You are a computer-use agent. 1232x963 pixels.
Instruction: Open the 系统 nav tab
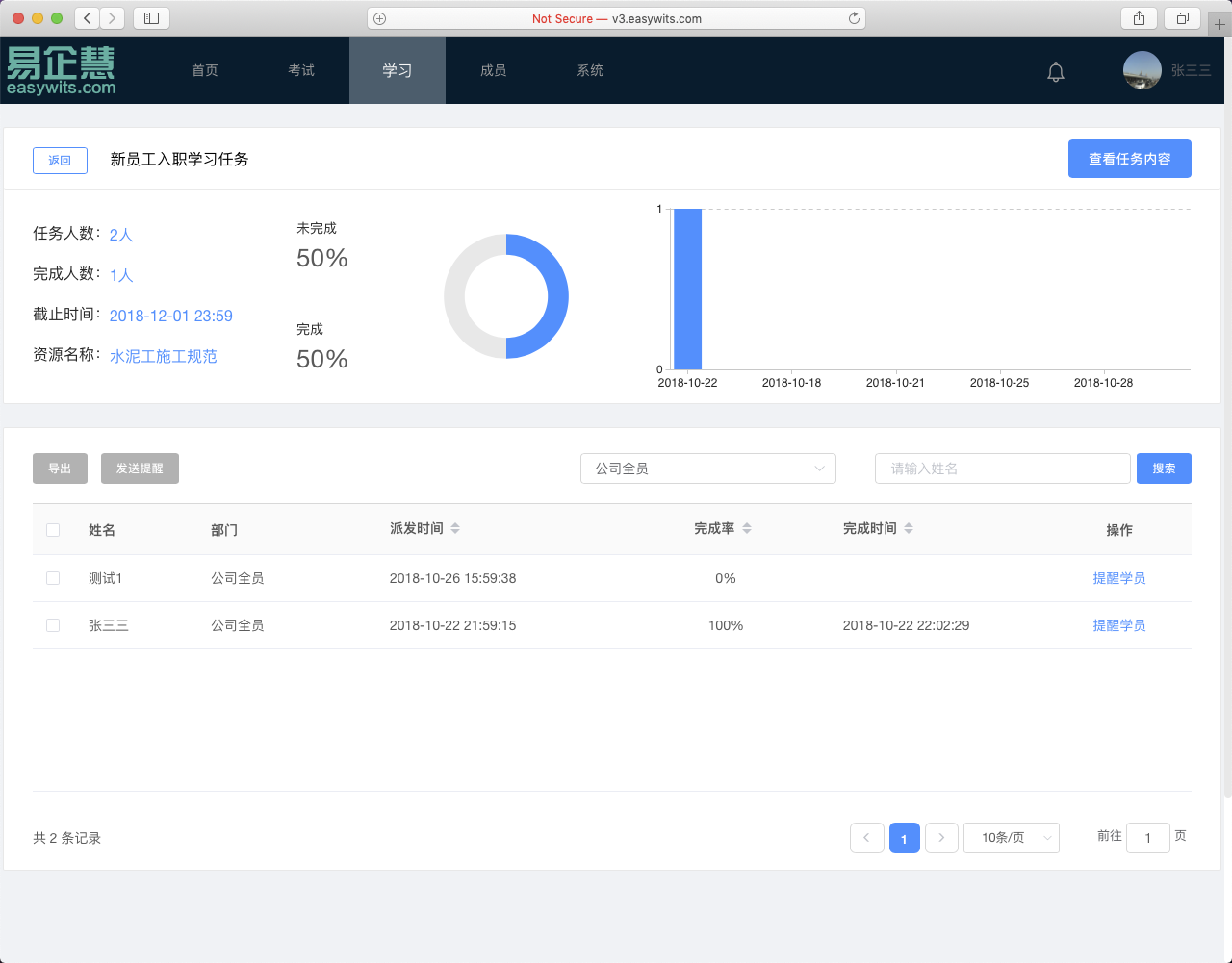tap(590, 70)
